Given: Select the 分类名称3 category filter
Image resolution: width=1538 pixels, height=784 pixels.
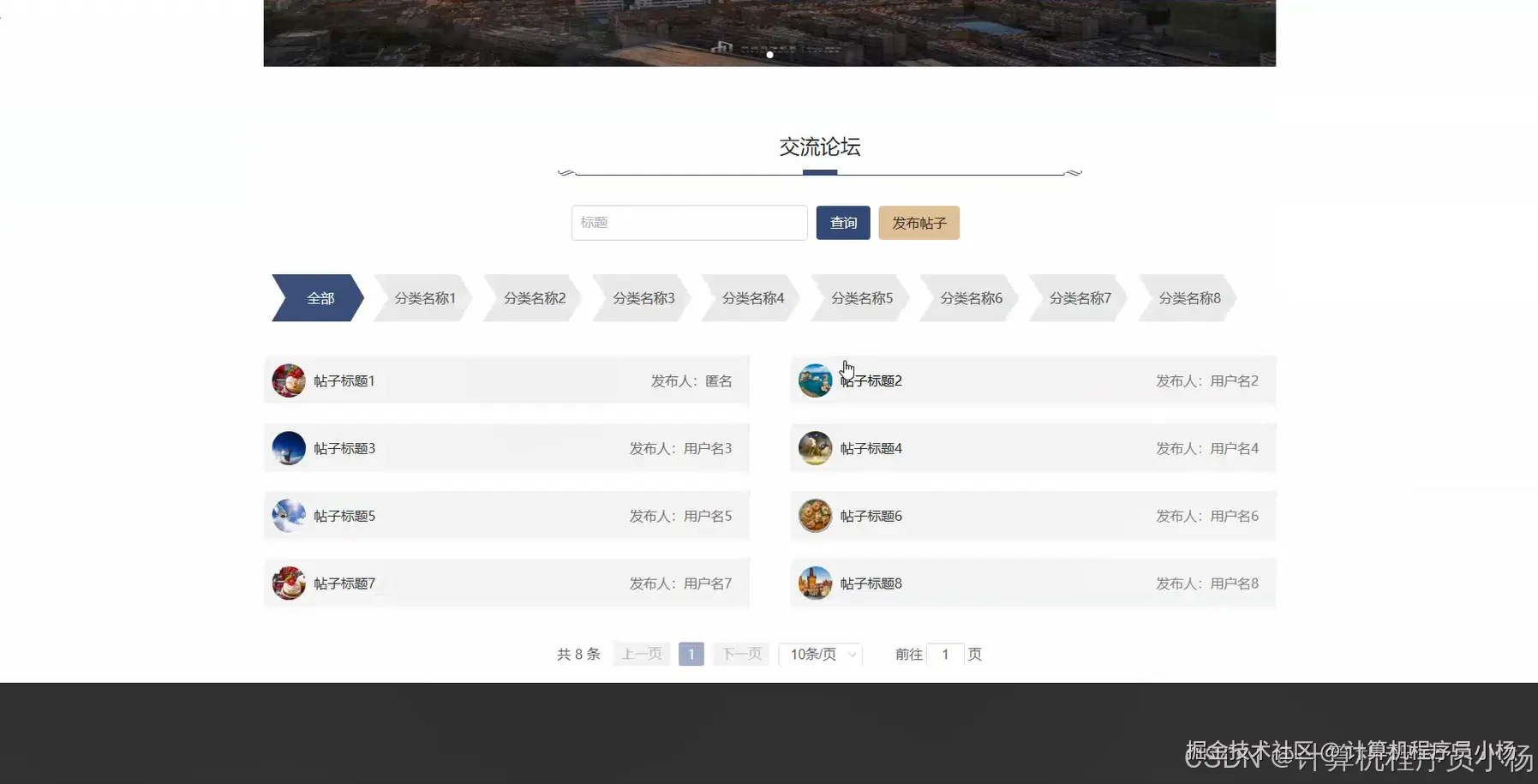Looking at the screenshot, I should pyautogui.click(x=643, y=297).
